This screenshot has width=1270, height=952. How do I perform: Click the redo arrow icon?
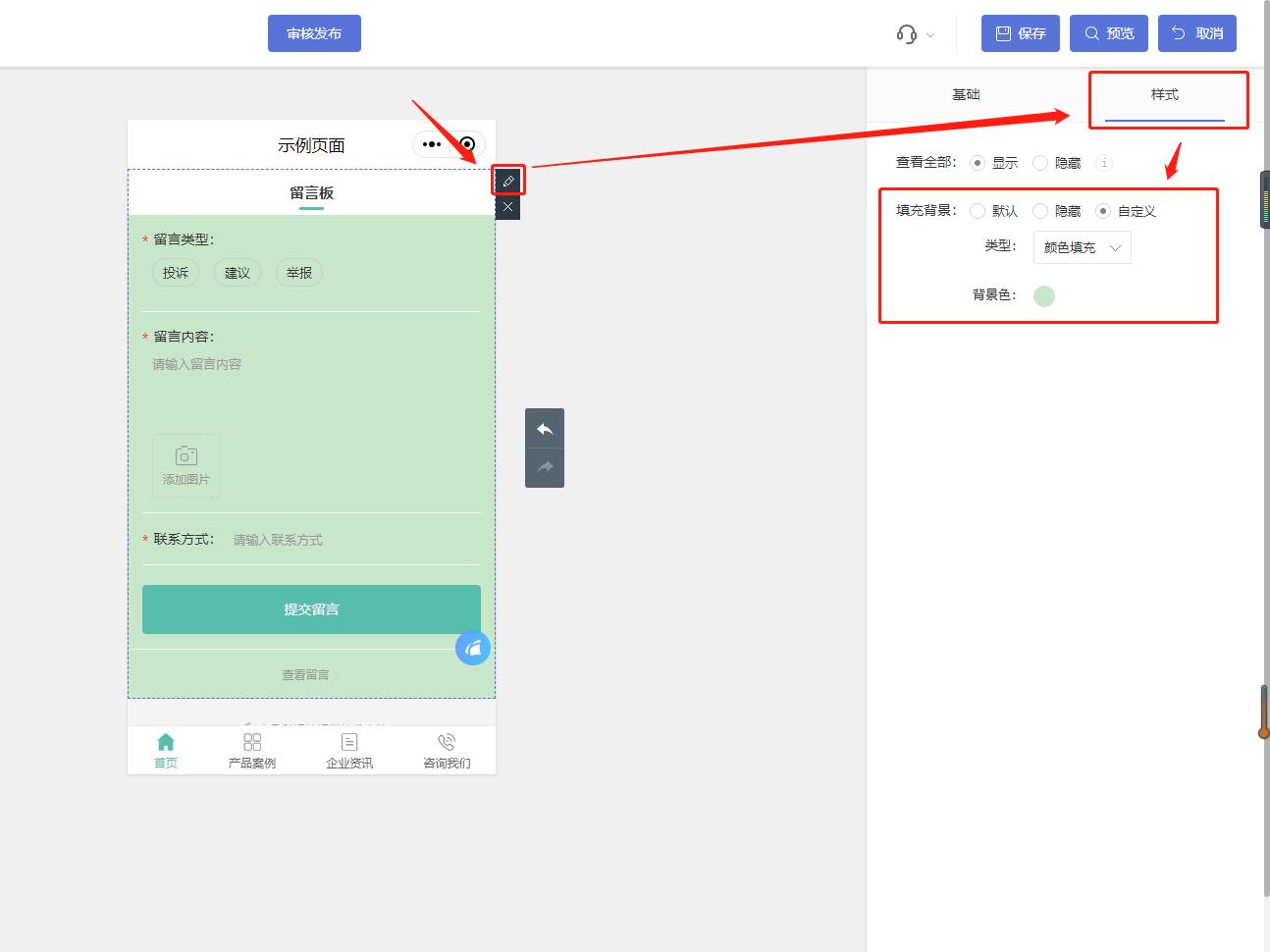point(545,467)
